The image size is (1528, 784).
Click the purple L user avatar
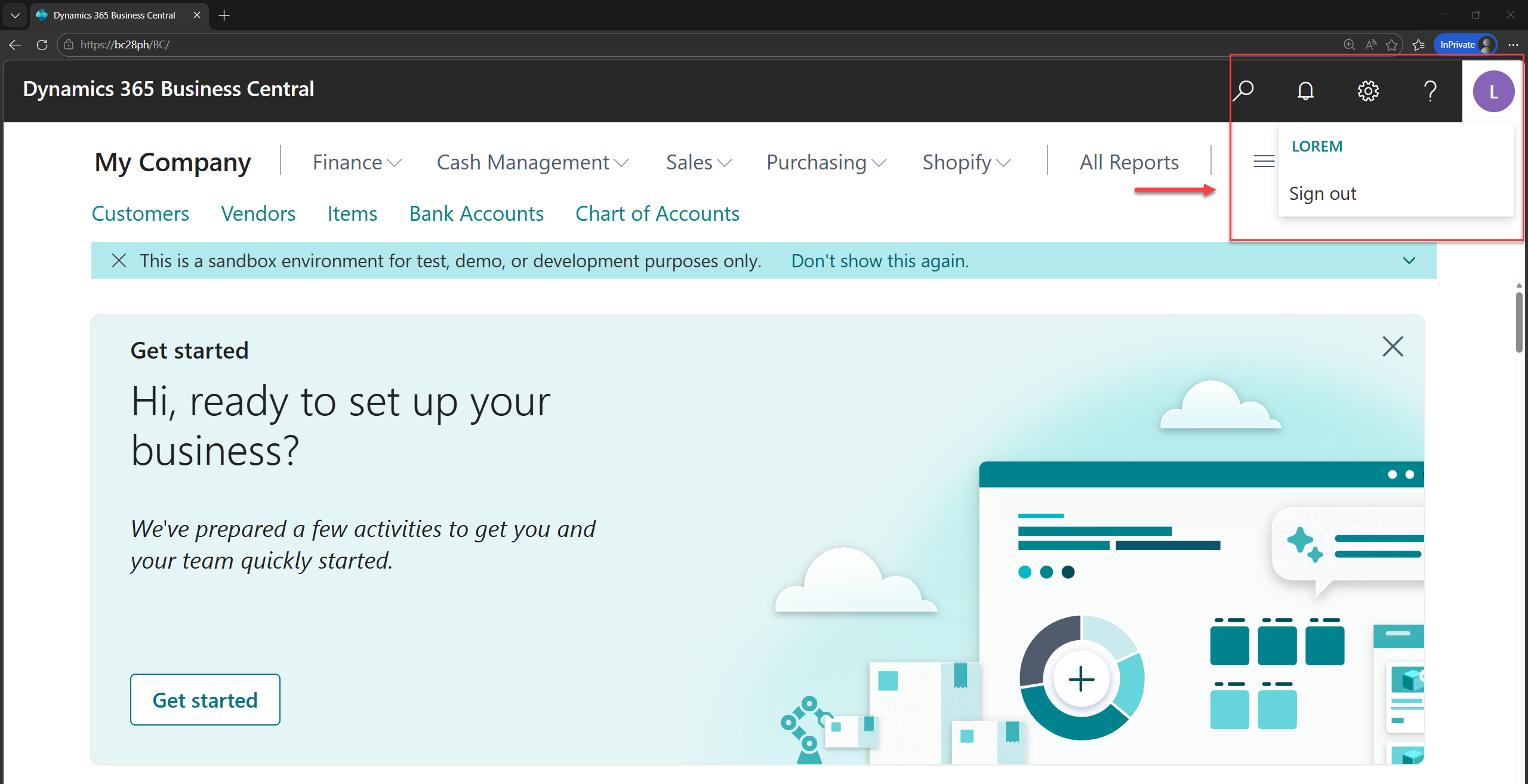click(1493, 91)
